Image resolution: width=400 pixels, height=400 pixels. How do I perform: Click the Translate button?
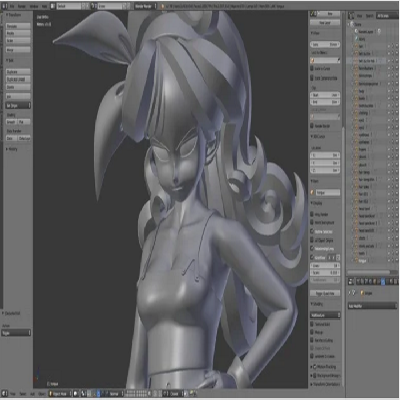[18, 26]
